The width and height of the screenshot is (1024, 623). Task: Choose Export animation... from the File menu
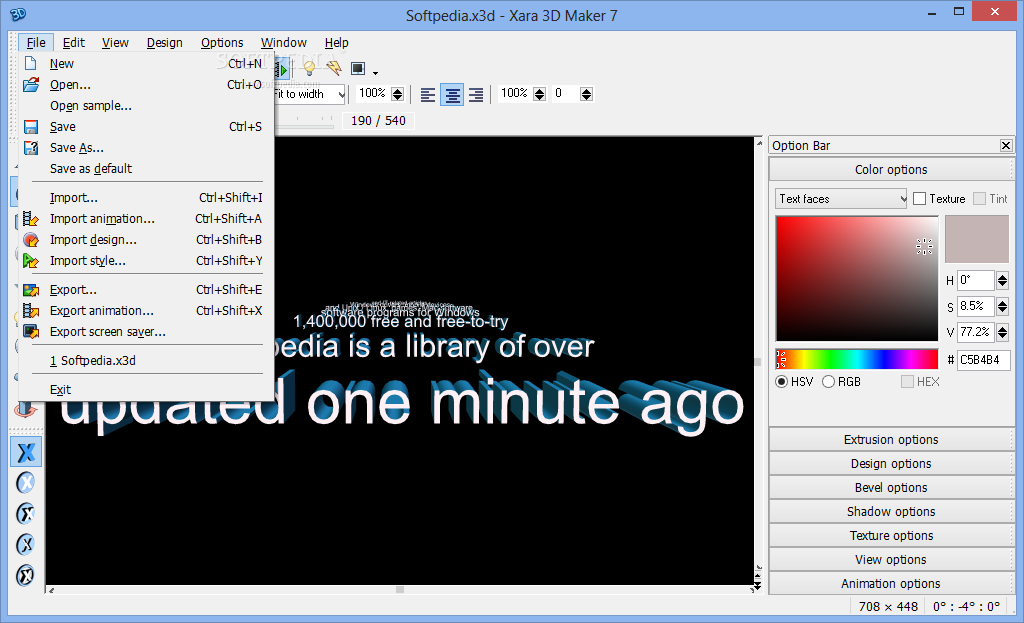click(142, 310)
